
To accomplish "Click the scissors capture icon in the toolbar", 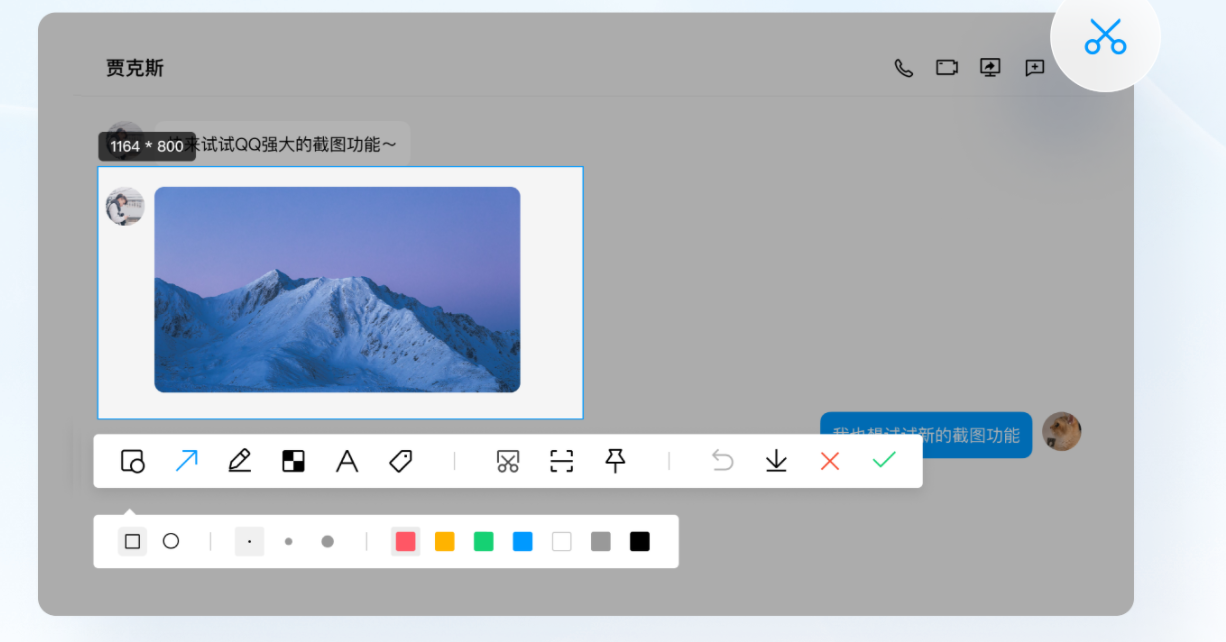I will point(508,461).
